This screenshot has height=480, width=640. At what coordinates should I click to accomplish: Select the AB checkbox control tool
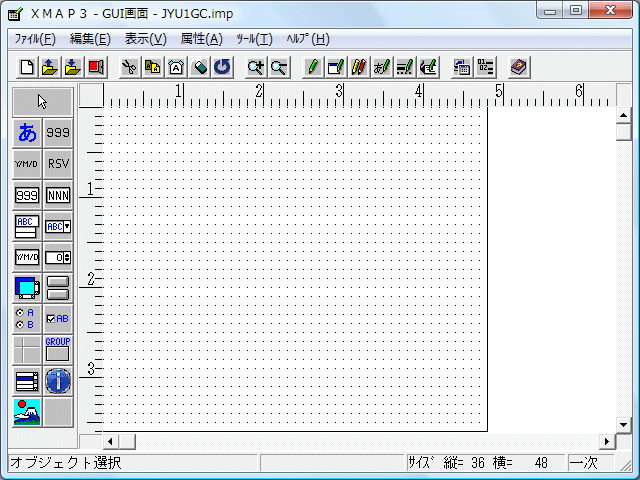point(58,319)
